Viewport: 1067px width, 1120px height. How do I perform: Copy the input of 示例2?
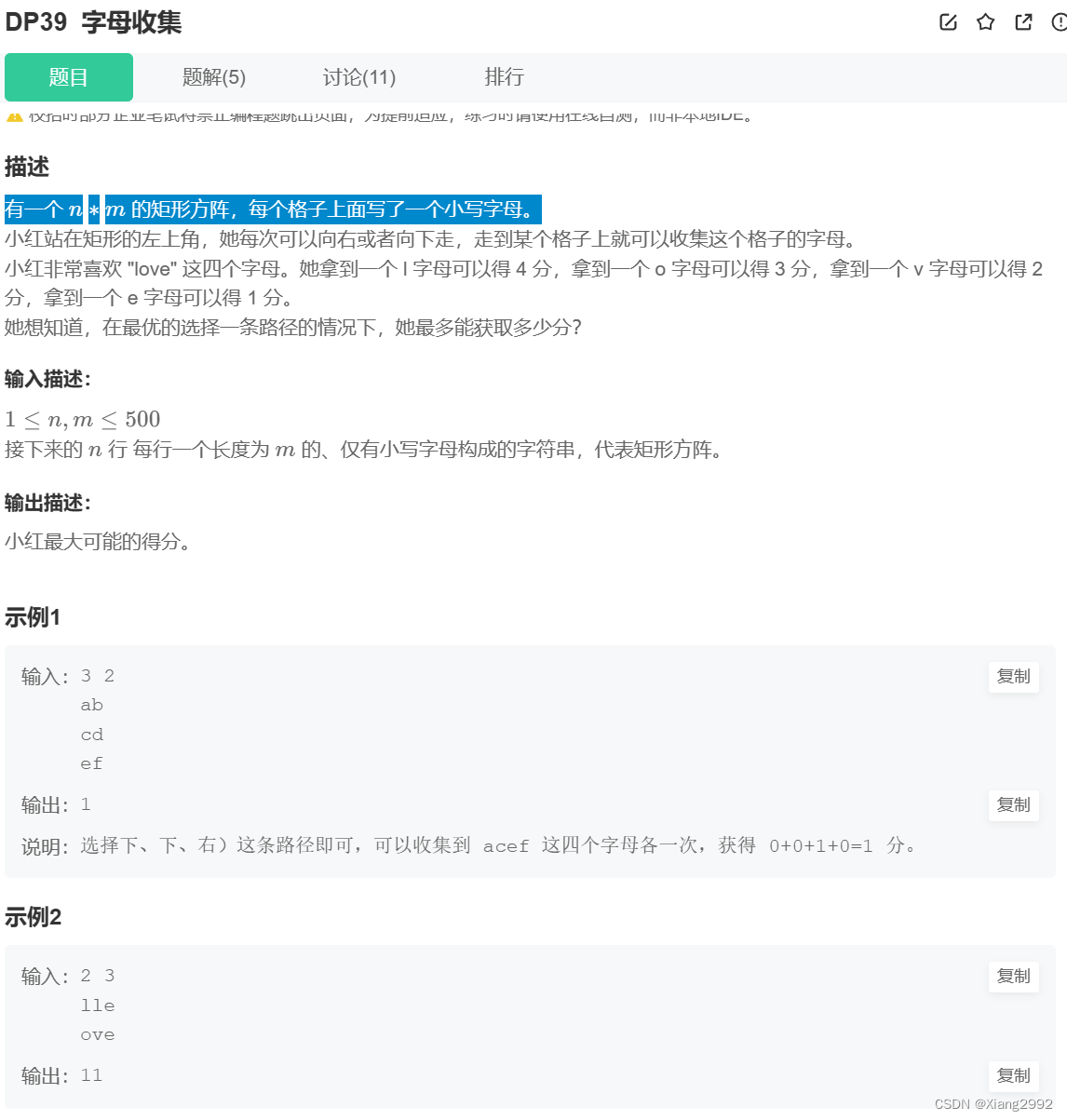(x=1013, y=977)
